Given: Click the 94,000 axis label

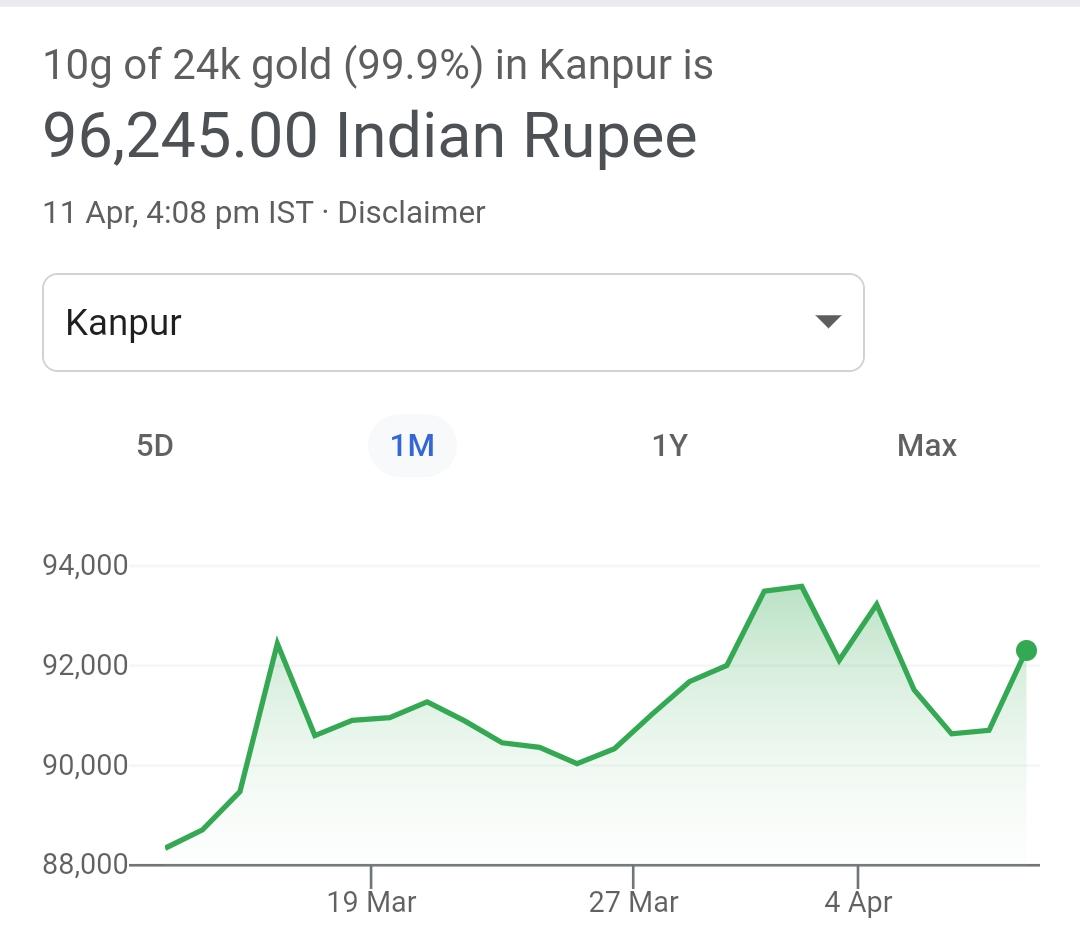Looking at the screenshot, I should (85, 566).
